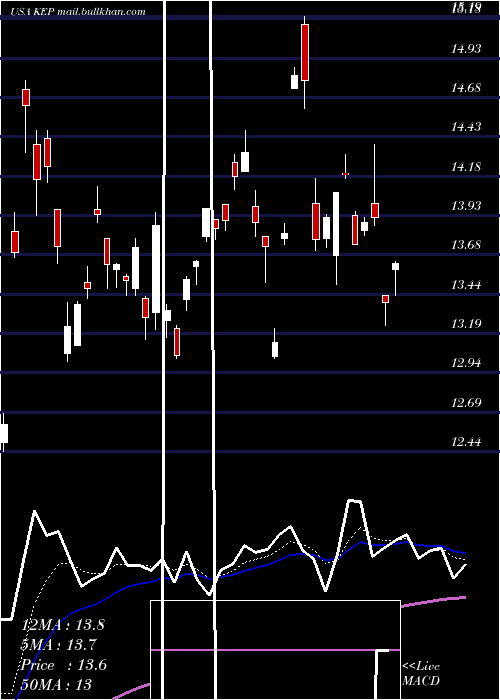Select the 14.43 price axis label

click(466, 127)
